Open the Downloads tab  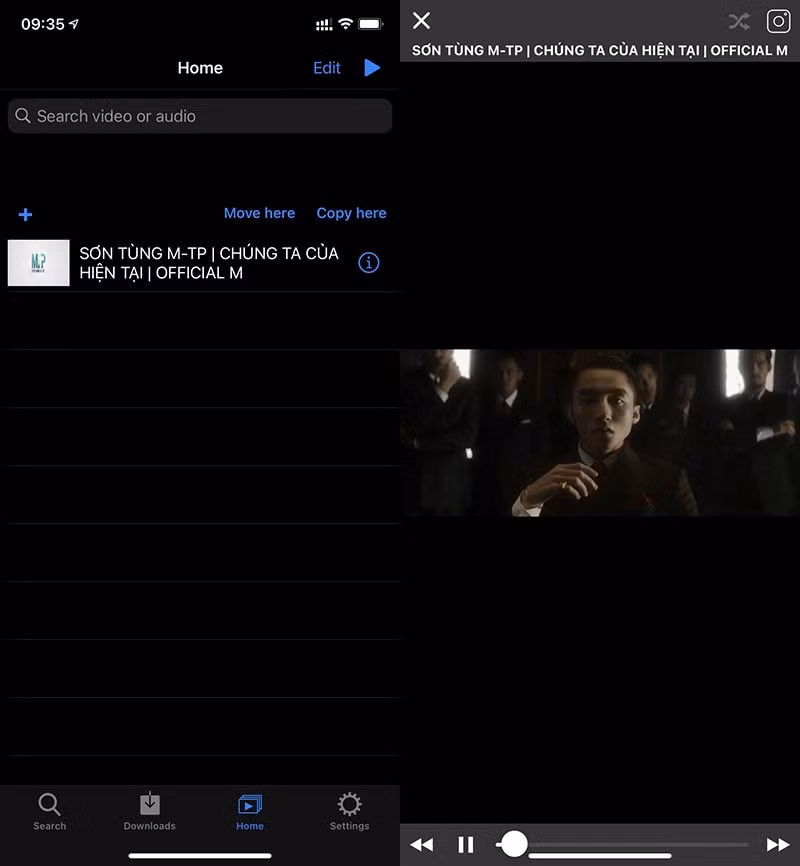coord(149,811)
